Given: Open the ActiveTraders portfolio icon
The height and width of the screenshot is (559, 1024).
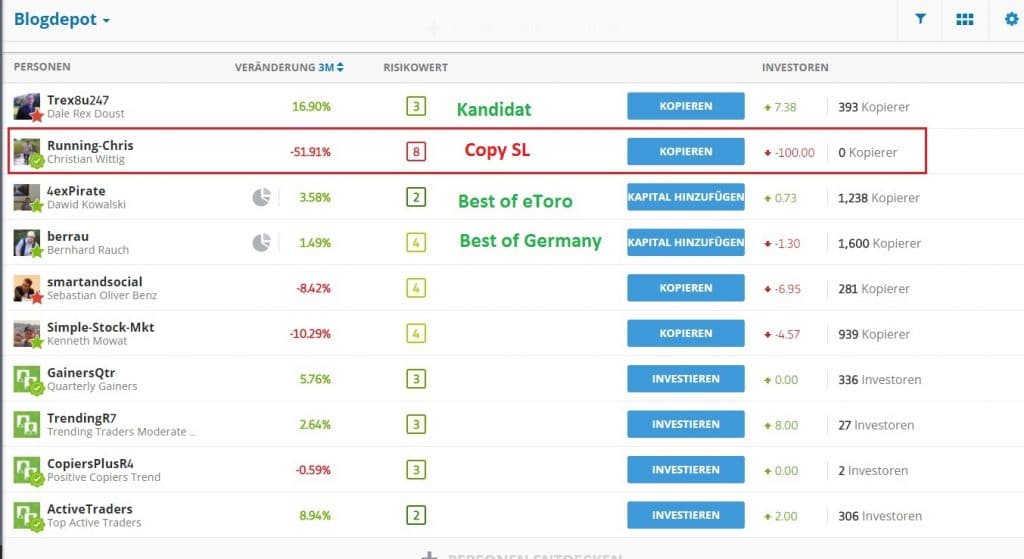Looking at the screenshot, I should [27, 515].
